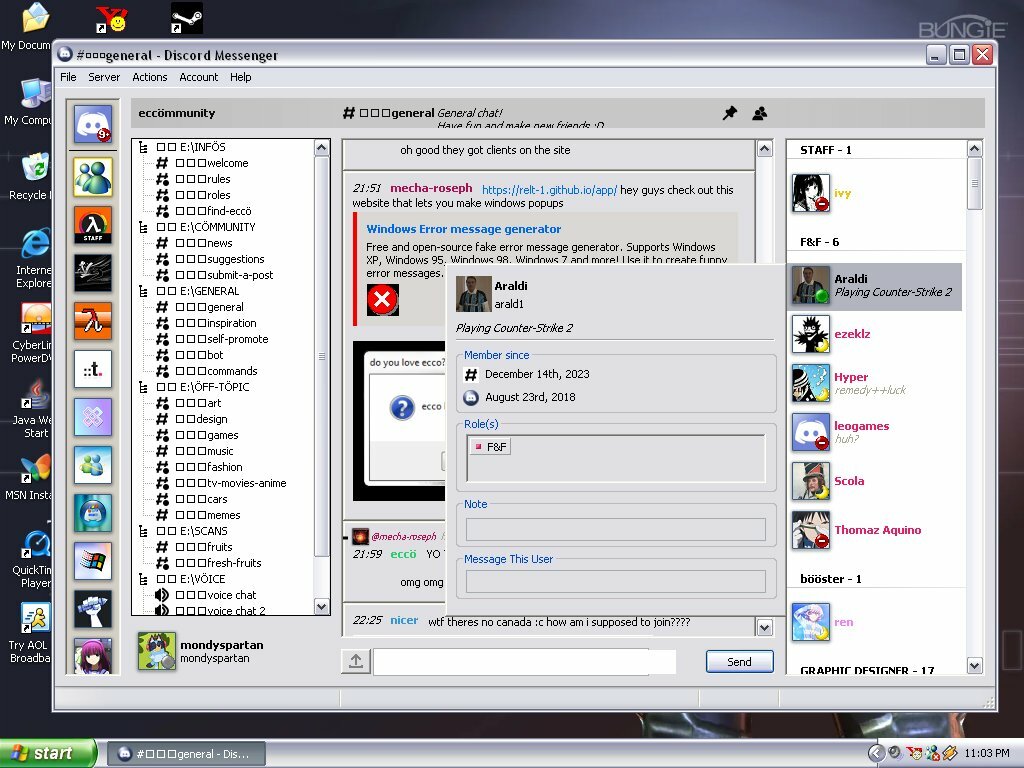This screenshot has width=1024, height=768.
Task: Click the Discord Messenger taskbar button
Action: (186, 754)
